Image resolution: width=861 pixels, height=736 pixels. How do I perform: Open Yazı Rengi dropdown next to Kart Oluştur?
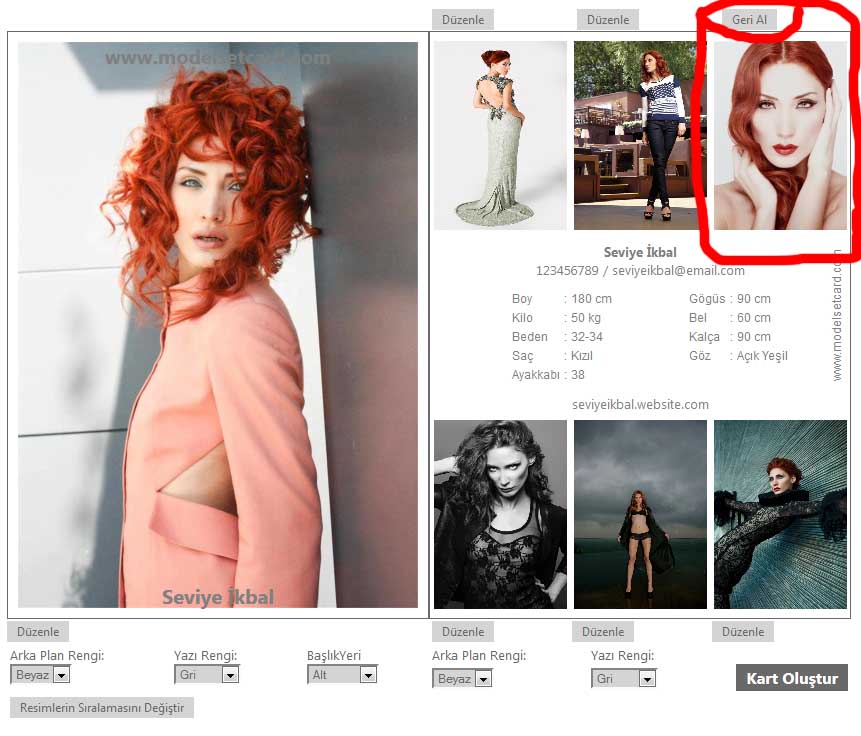[624, 679]
